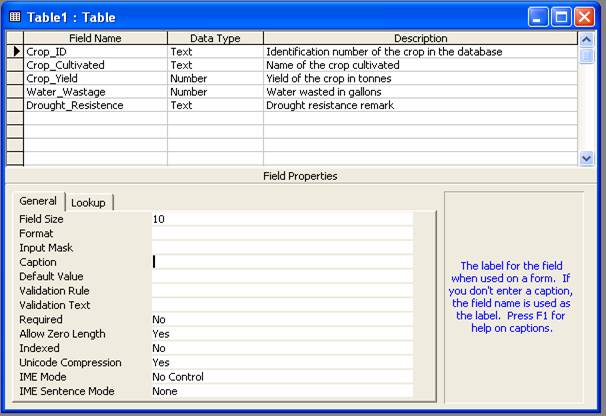606x416 pixels.
Task: Select row selector for Drought_Resistence field
Action: point(15,105)
